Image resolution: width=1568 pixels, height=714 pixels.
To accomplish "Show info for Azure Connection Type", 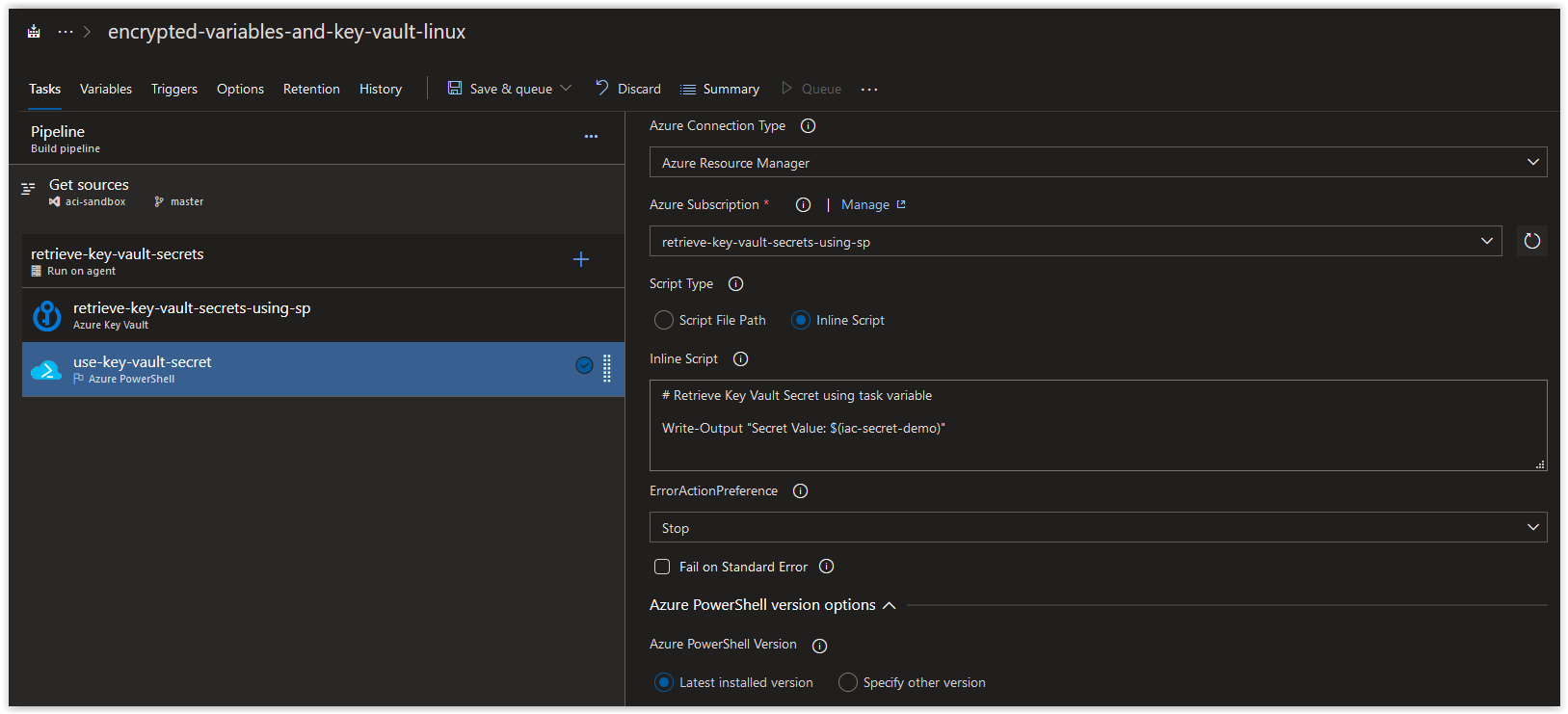I will click(809, 126).
